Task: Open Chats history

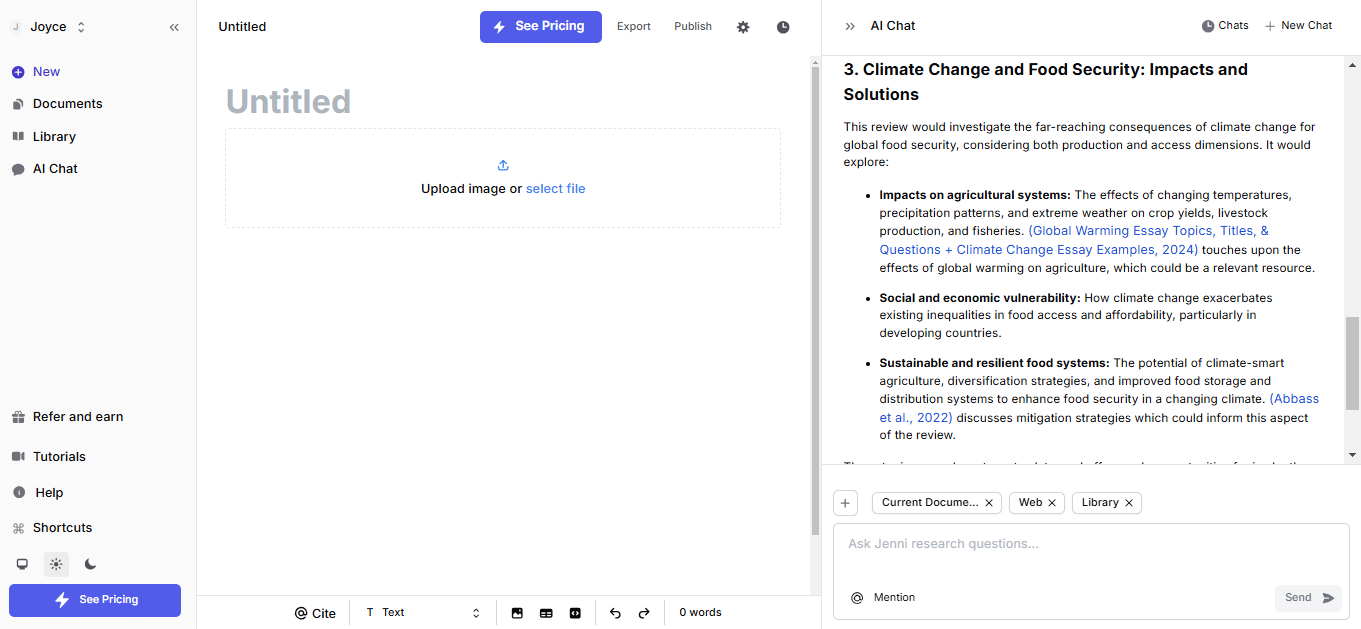Action: coord(1225,26)
